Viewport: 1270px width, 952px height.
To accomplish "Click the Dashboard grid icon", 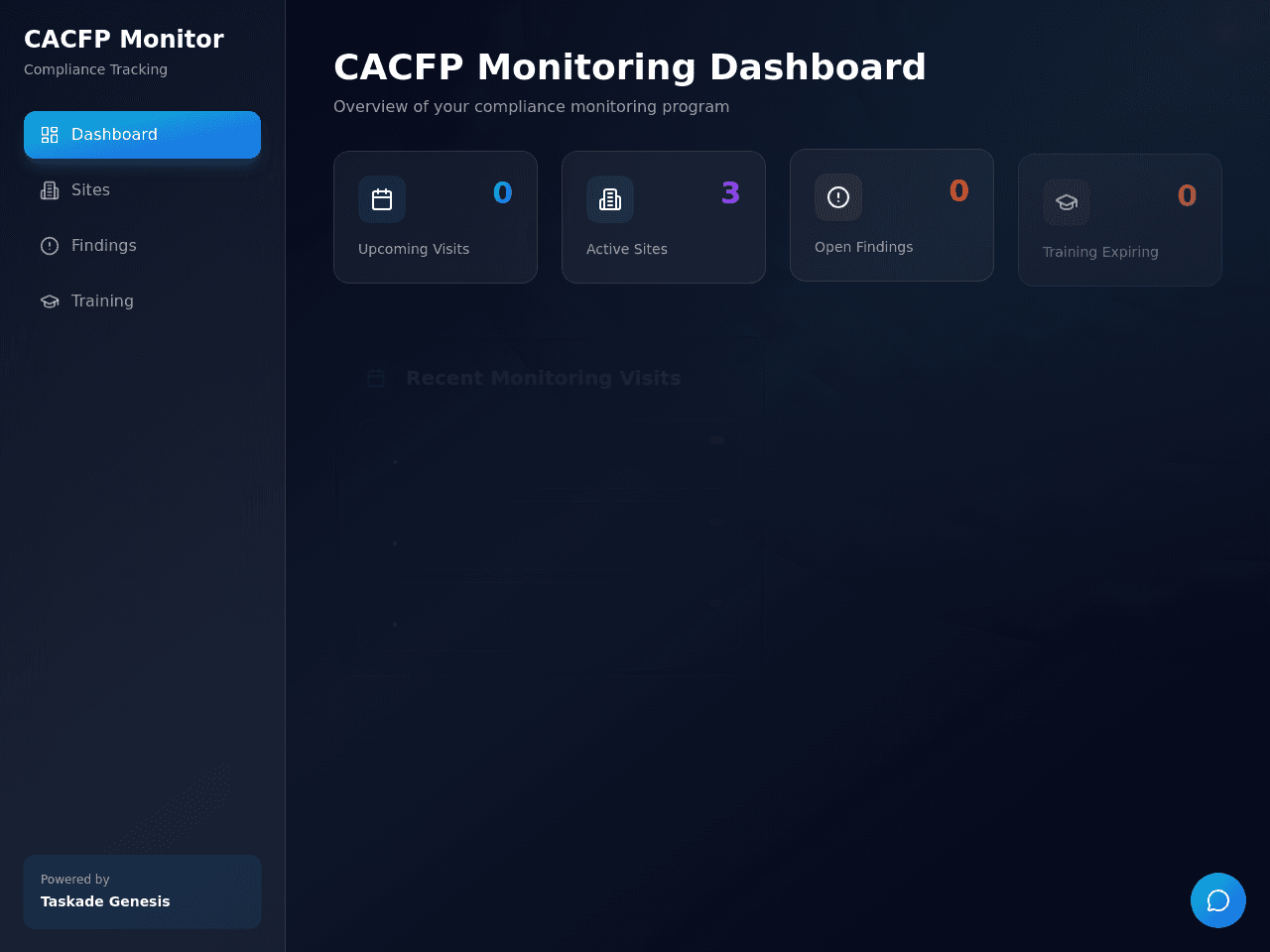I will click(x=50, y=135).
